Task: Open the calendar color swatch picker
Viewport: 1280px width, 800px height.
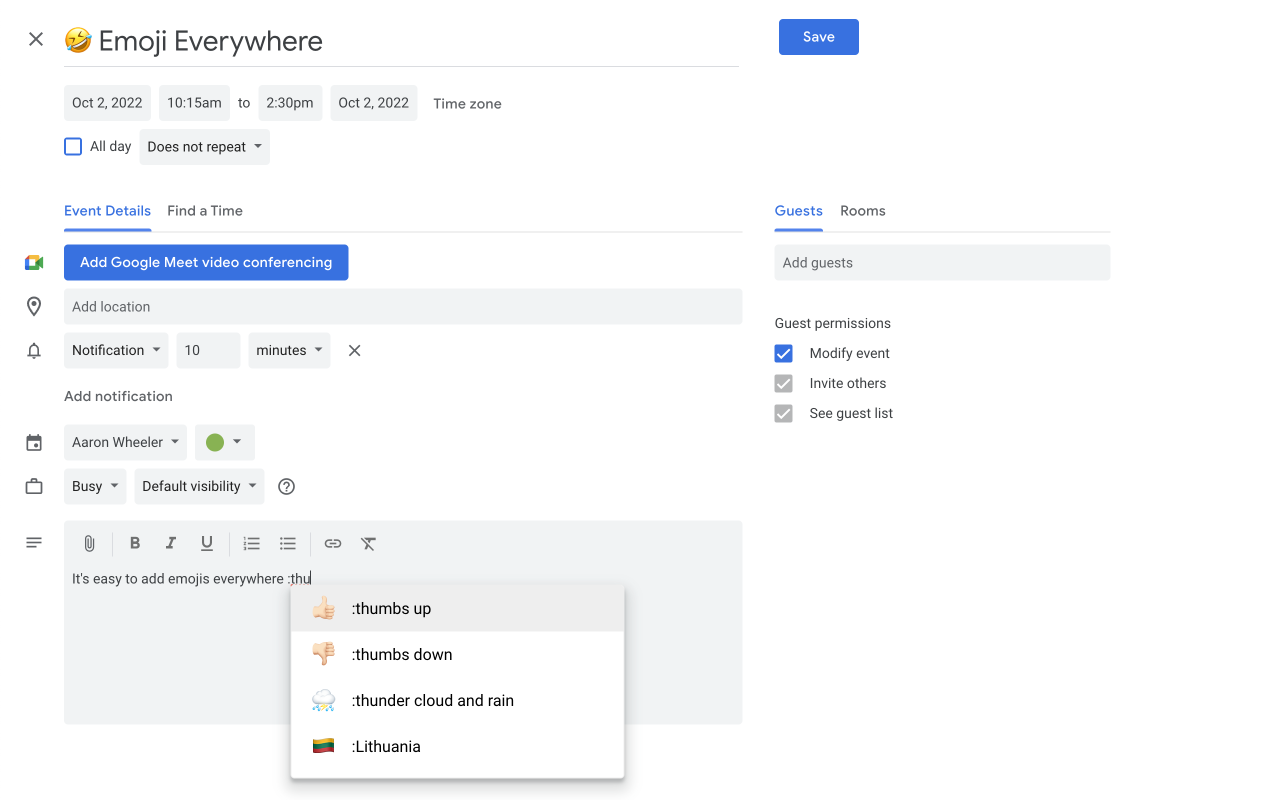Action: pos(224,442)
